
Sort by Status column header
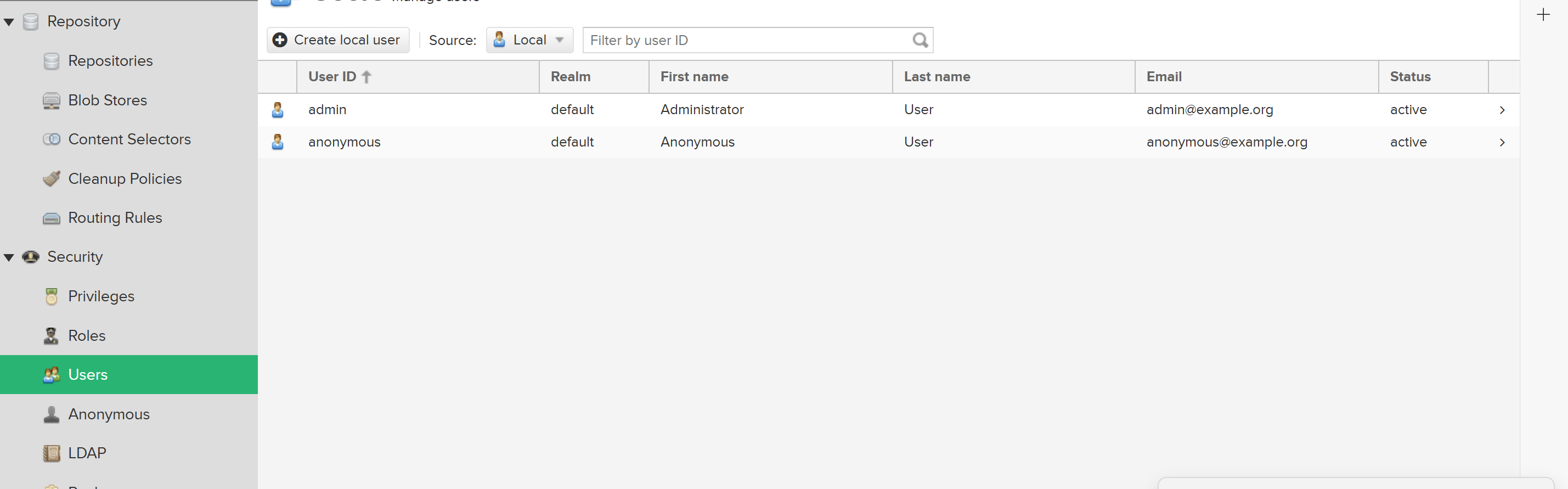point(1433,77)
